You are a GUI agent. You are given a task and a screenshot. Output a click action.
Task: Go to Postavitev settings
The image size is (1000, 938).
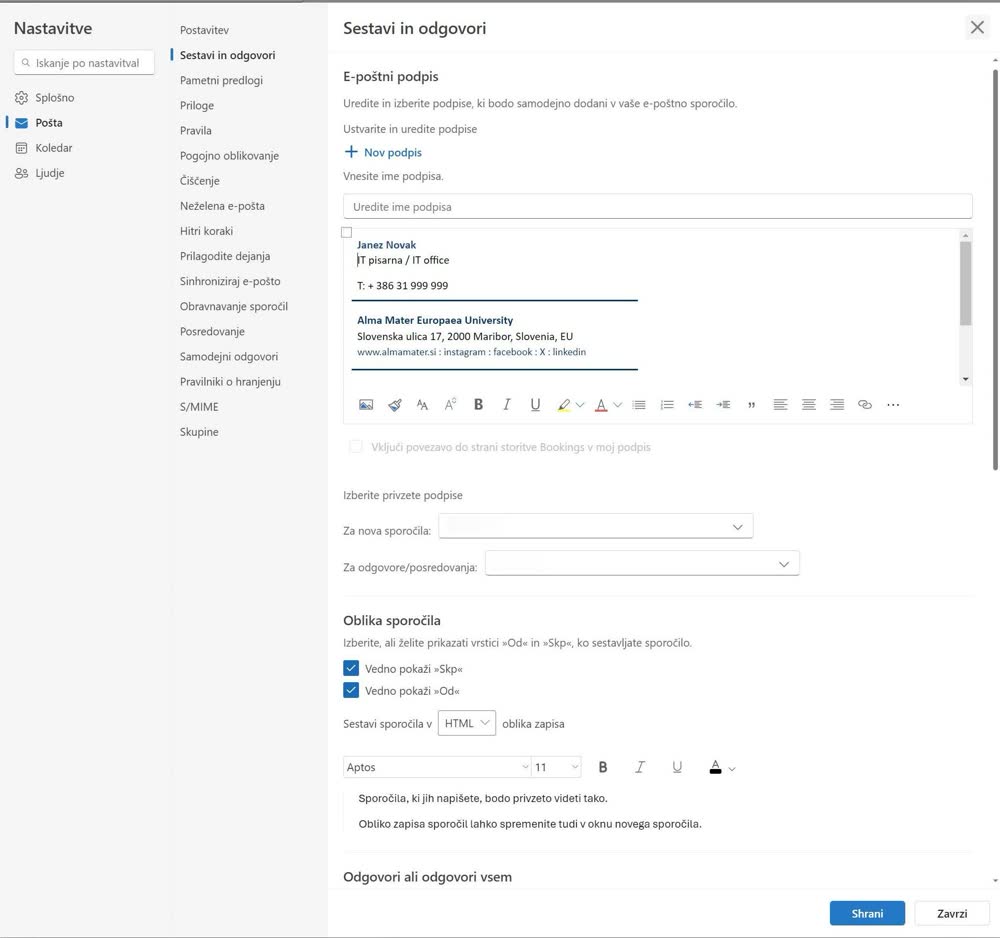point(204,30)
